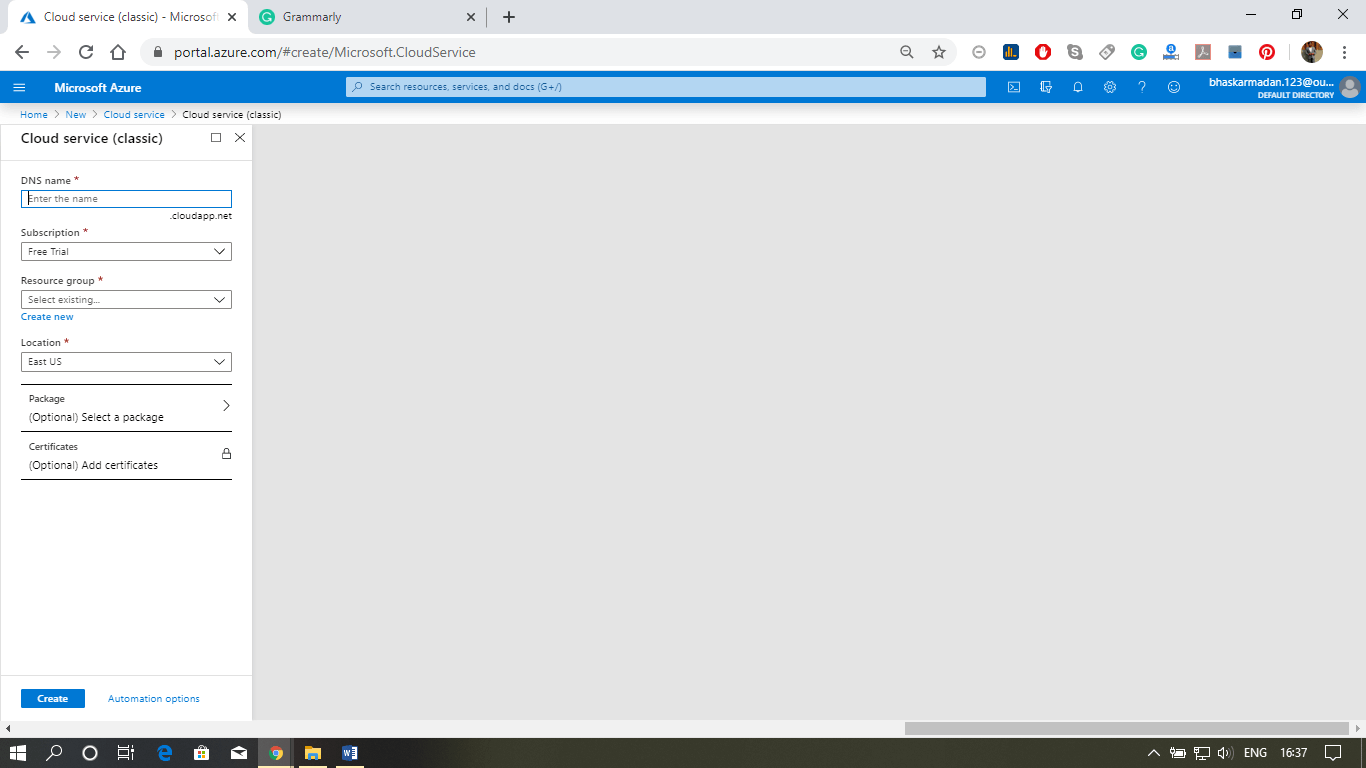Focus the Azure search resources box

(666, 87)
